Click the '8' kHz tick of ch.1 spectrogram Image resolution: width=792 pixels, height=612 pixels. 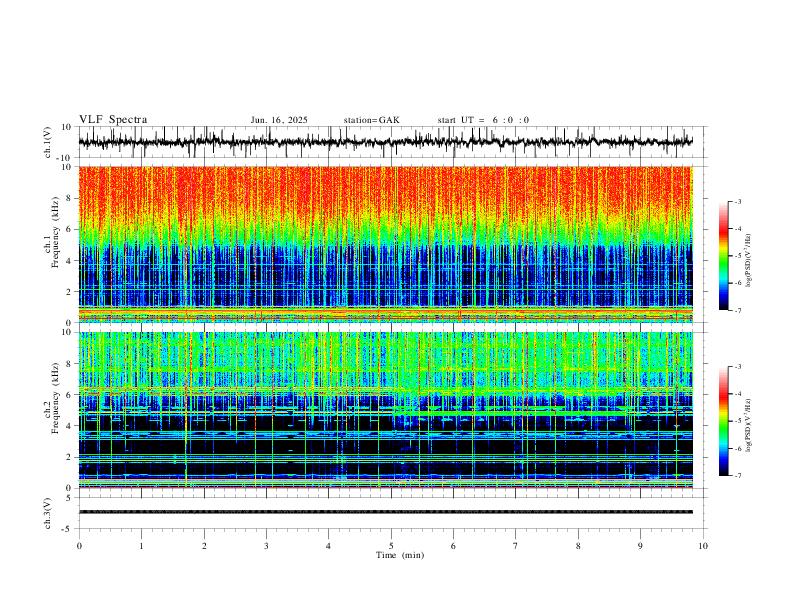click(69, 198)
